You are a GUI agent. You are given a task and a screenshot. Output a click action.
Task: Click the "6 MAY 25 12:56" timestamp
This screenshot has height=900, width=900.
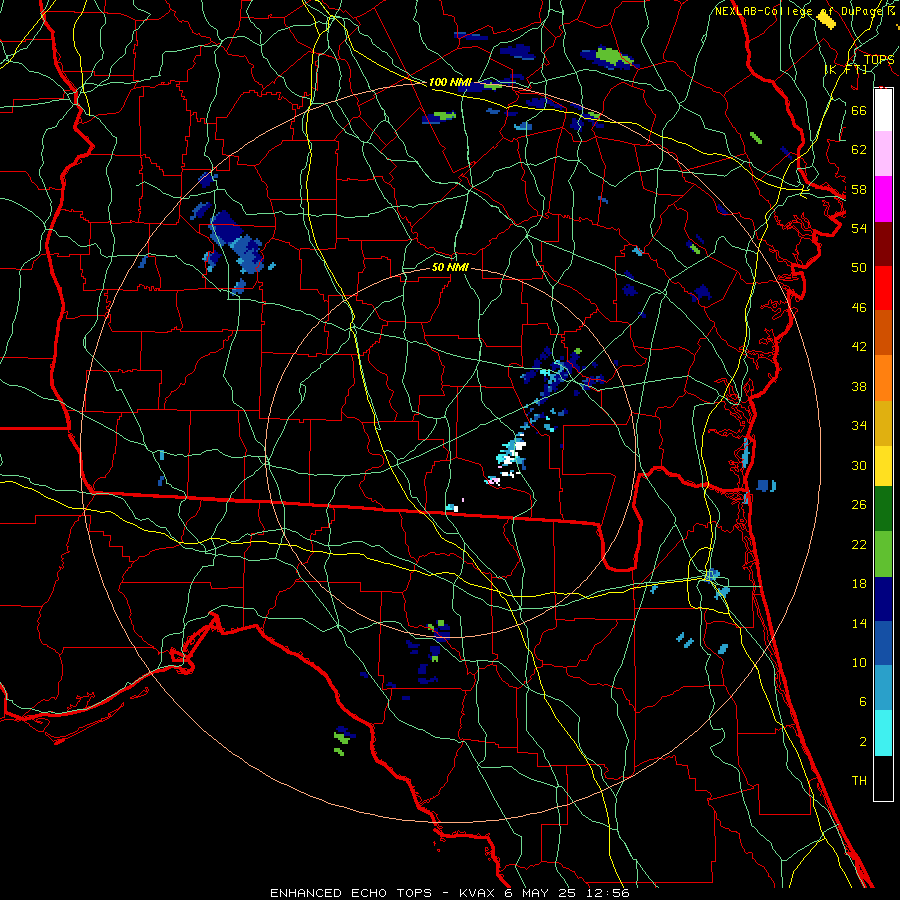pyautogui.click(x=568, y=893)
